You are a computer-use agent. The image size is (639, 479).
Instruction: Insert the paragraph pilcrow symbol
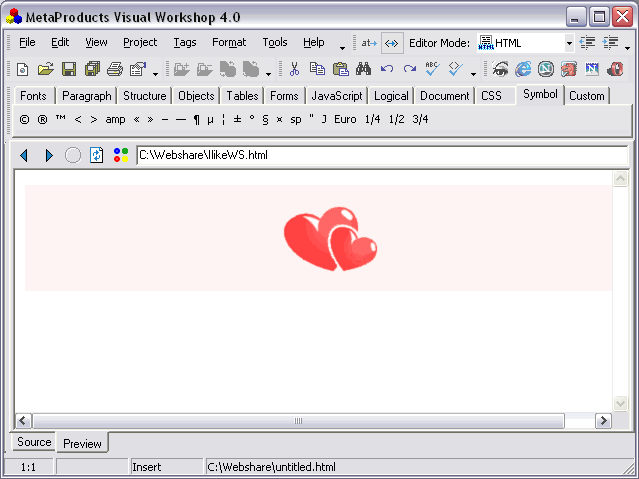[197, 119]
